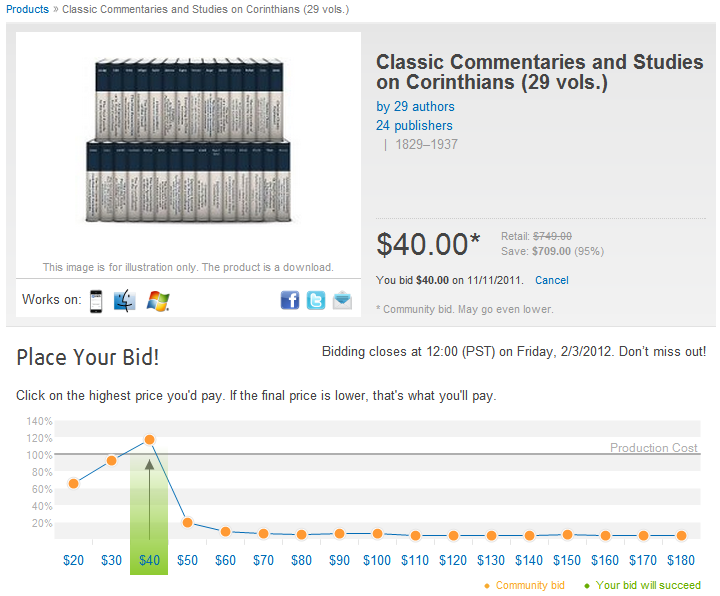This screenshot has width=720, height=596.
Task: Share this product via email icon
Action: coord(342,301)
